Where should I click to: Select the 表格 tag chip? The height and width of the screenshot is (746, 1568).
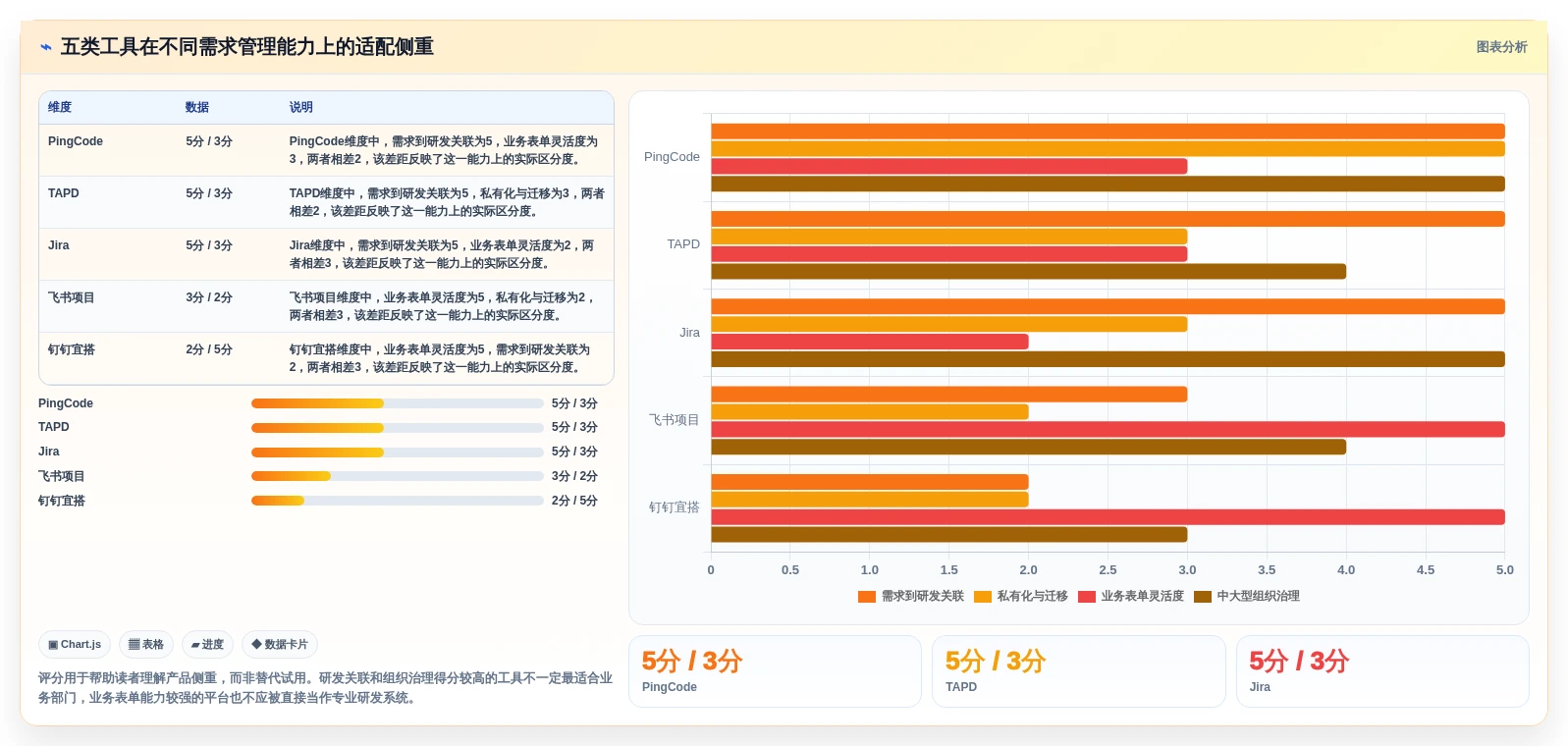[x=146, y=645]
